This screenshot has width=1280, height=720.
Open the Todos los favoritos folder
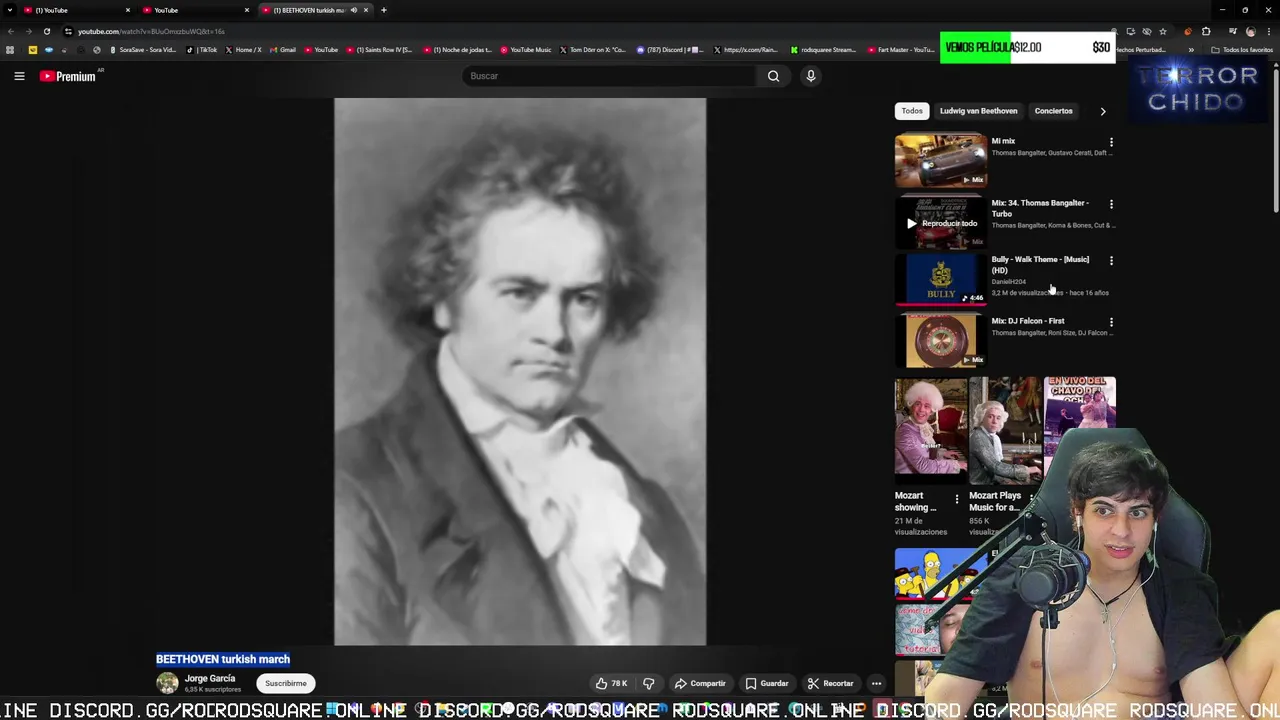(1240, 50)
